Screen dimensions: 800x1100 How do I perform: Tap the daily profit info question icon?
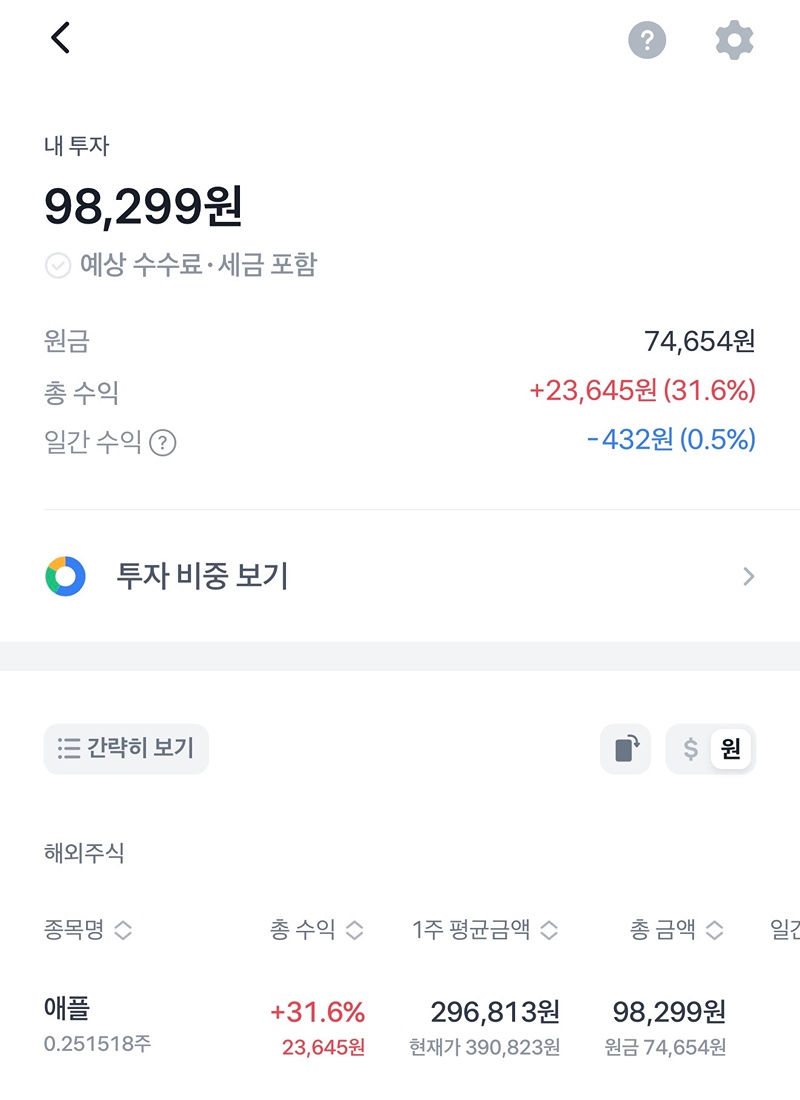point(163,443)
